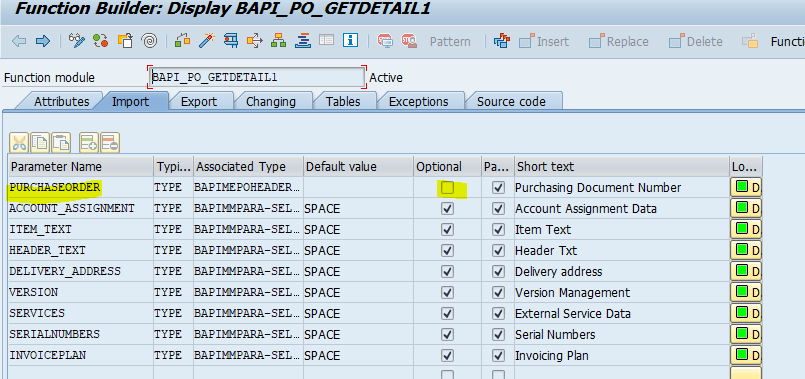Open the Where-Used List icon
The image size is (805, 379).
click(255, 41)
